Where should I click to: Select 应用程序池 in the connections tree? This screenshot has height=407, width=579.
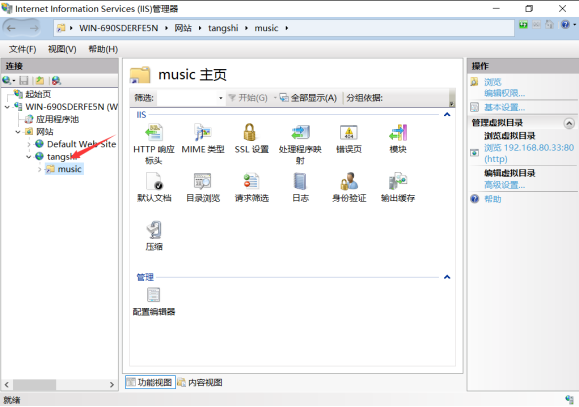click(57, 119)
